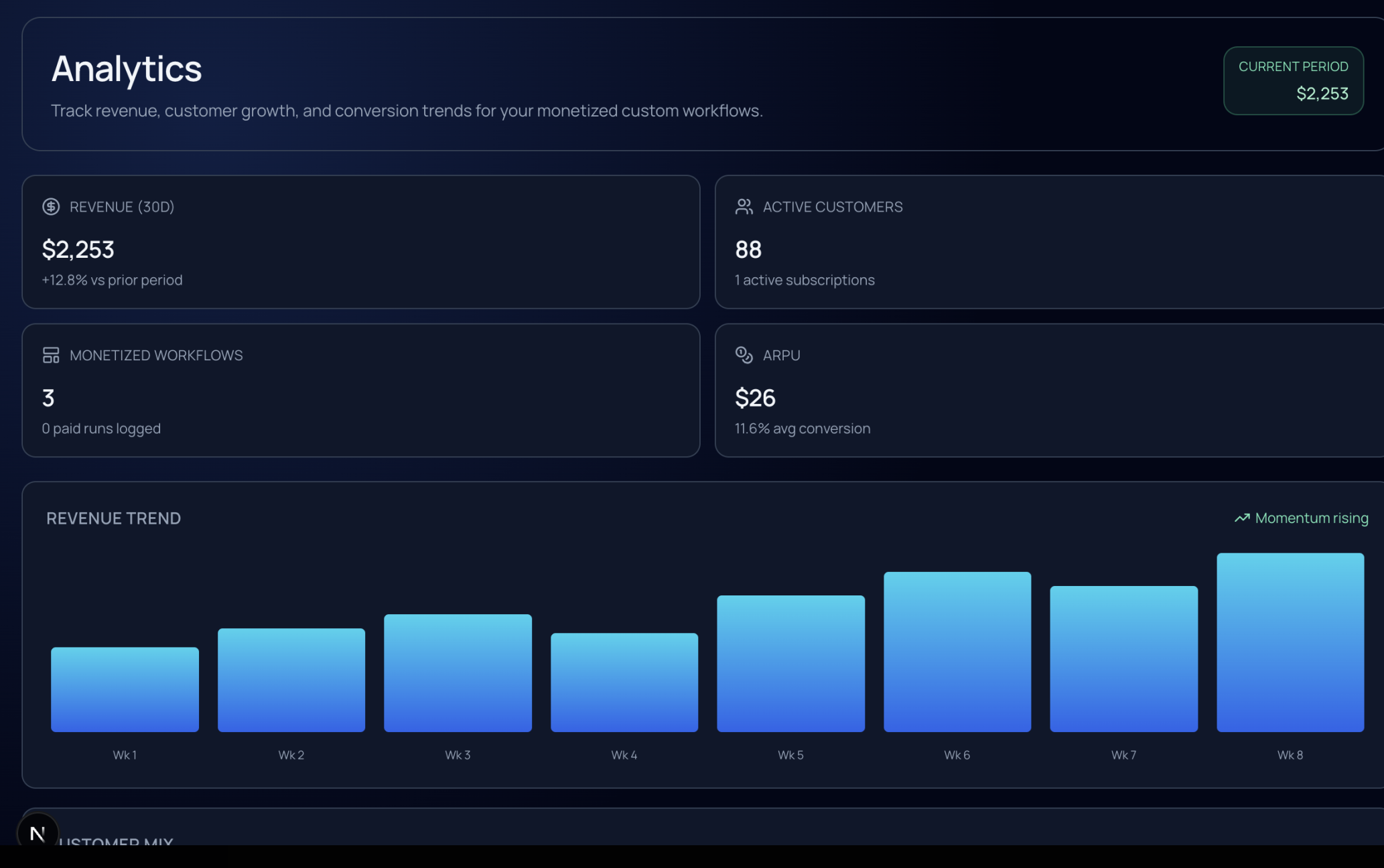This screenshot has width=1384, height=868.
Task: Click the dollar icon beside Revenue (30D)
Action: click(x=51, y=207)
